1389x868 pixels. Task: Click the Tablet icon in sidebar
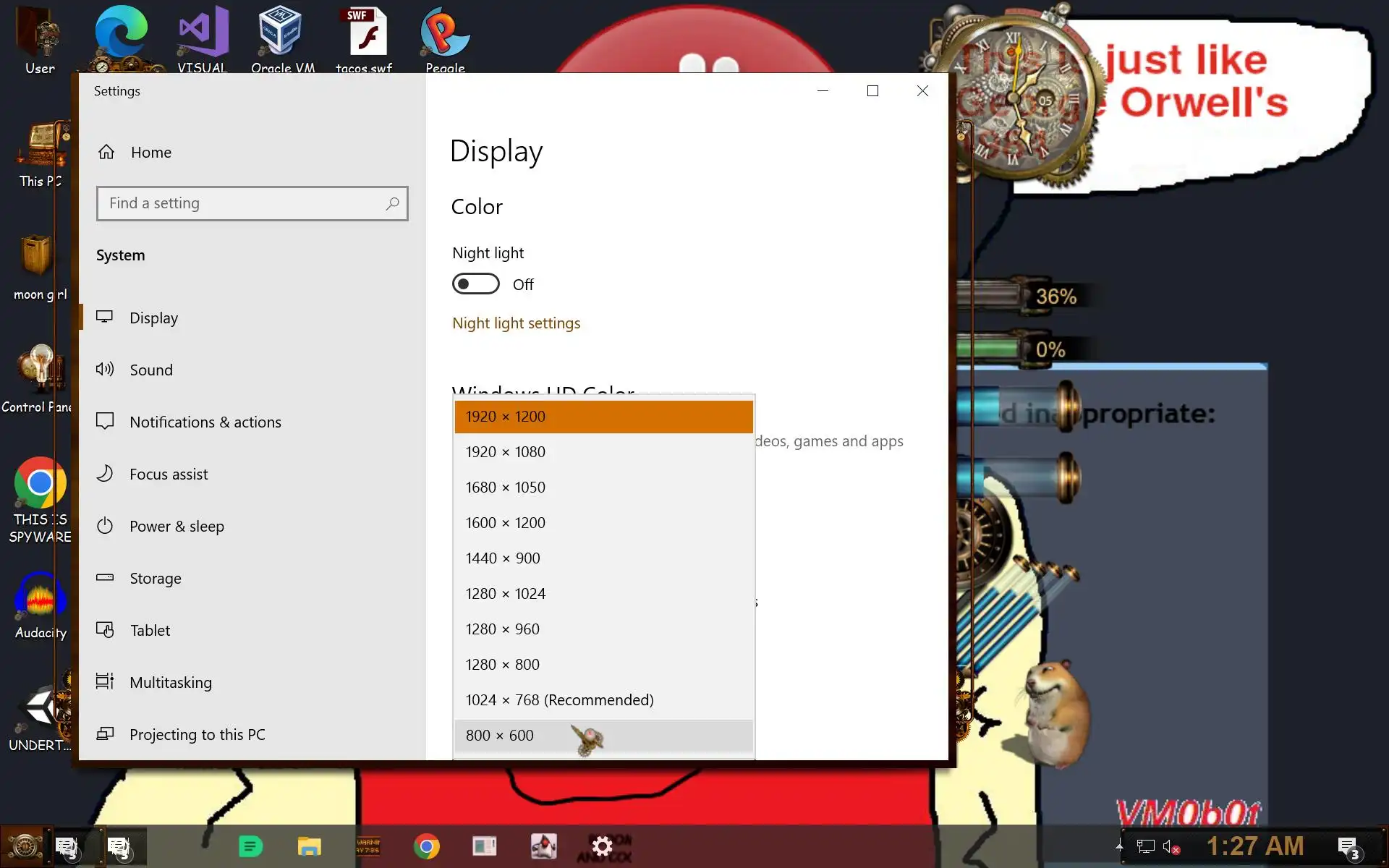point(105,630)
